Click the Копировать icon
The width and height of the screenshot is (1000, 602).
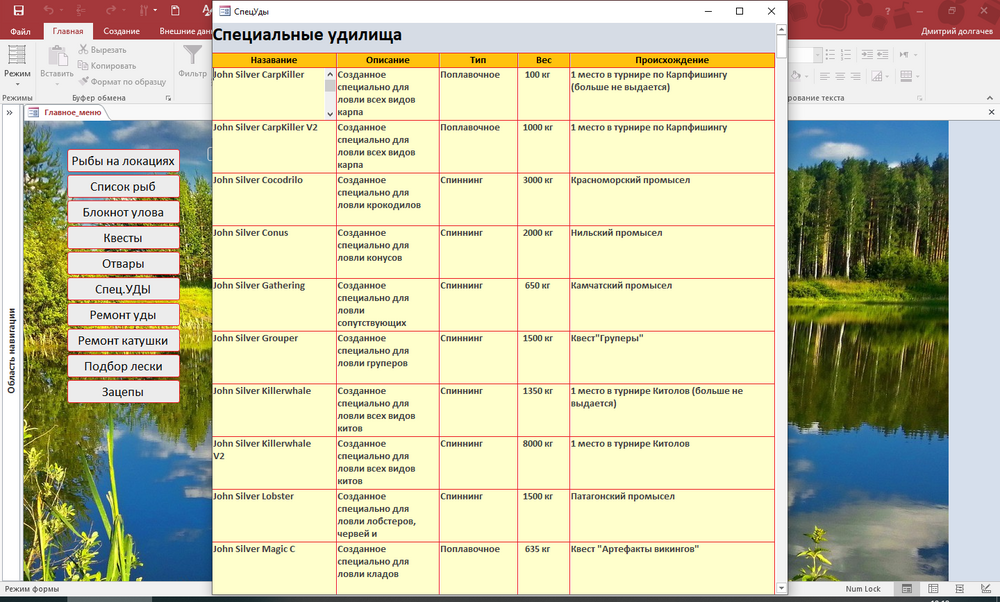pos(83,66)
